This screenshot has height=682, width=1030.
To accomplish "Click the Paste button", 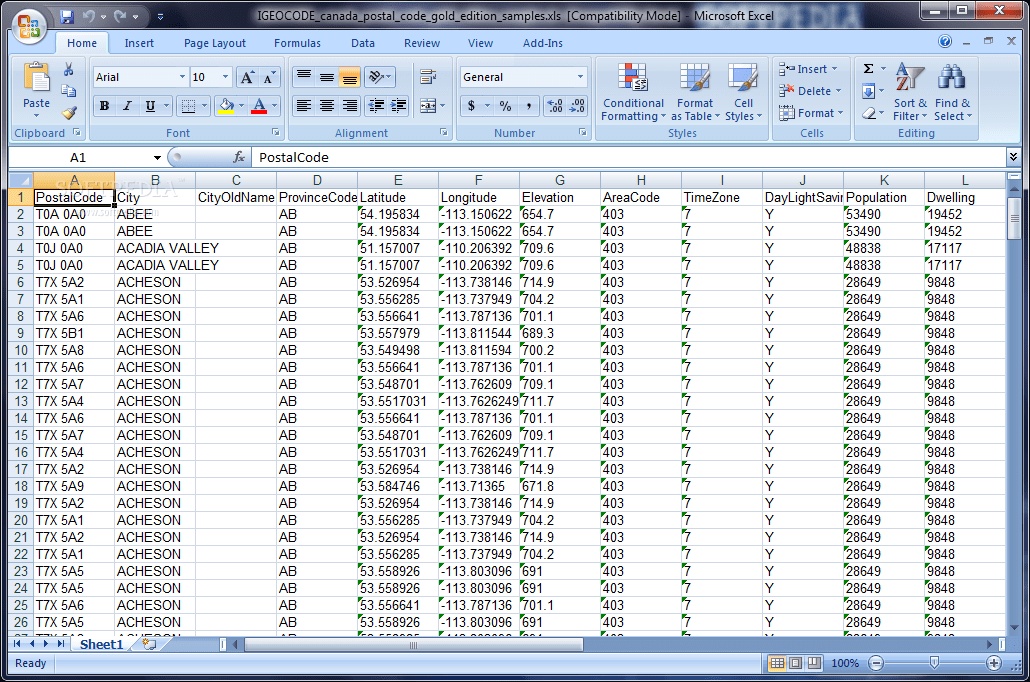I will [x=36, y=92].
